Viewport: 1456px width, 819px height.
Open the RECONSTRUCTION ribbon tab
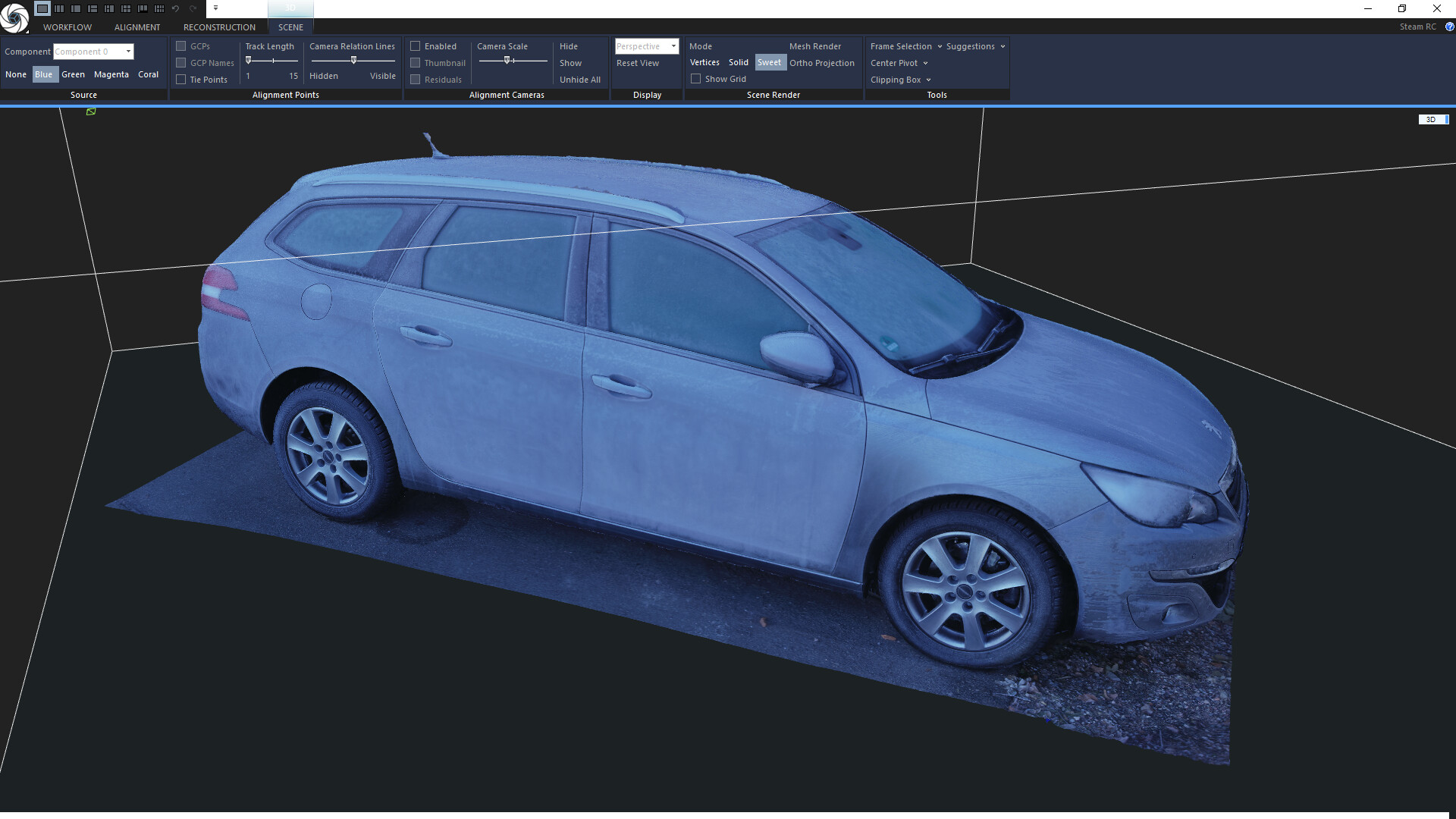219,27
